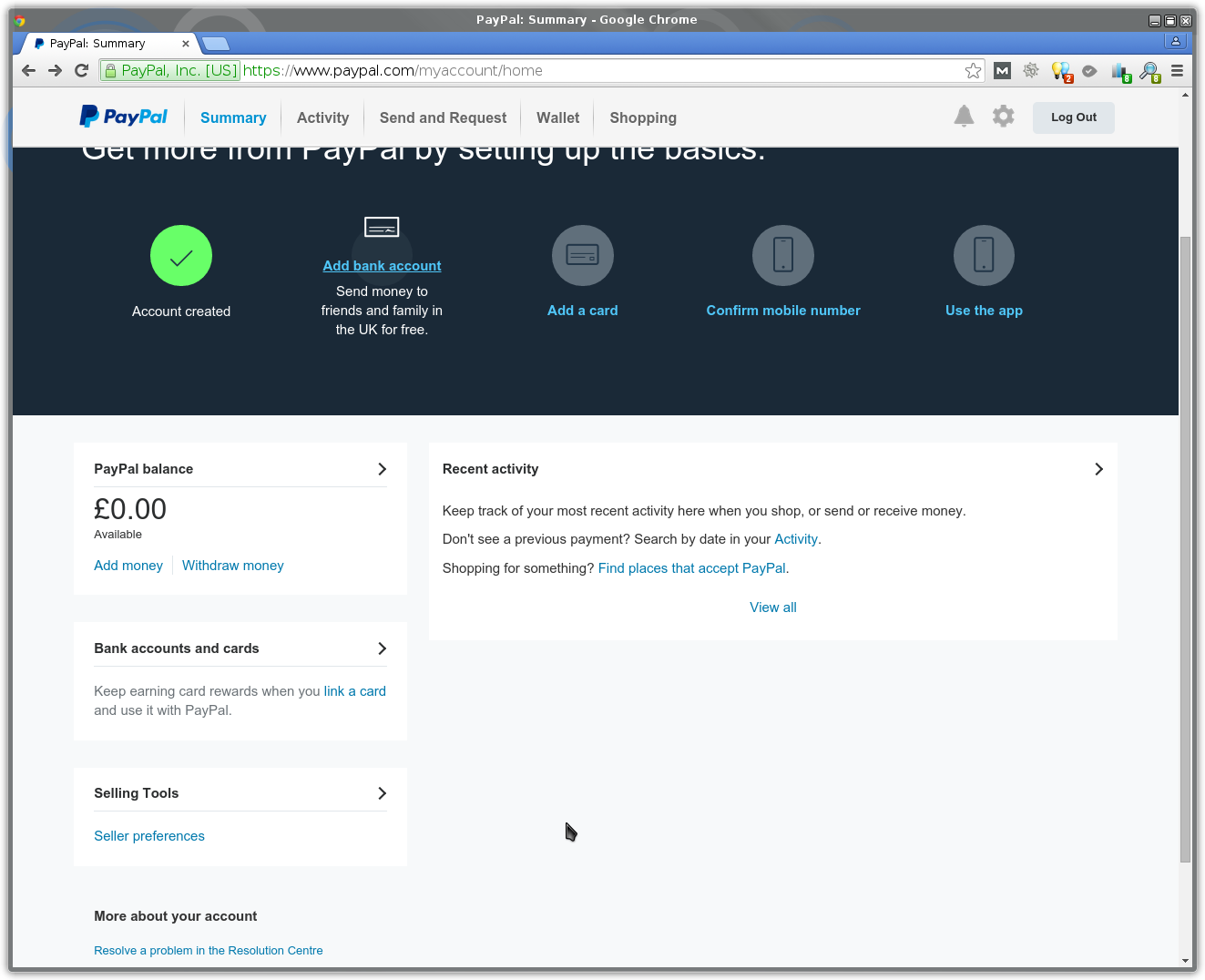Open Seller preferences
Viewport: 1205px width, 980px height.
point(149,836)
